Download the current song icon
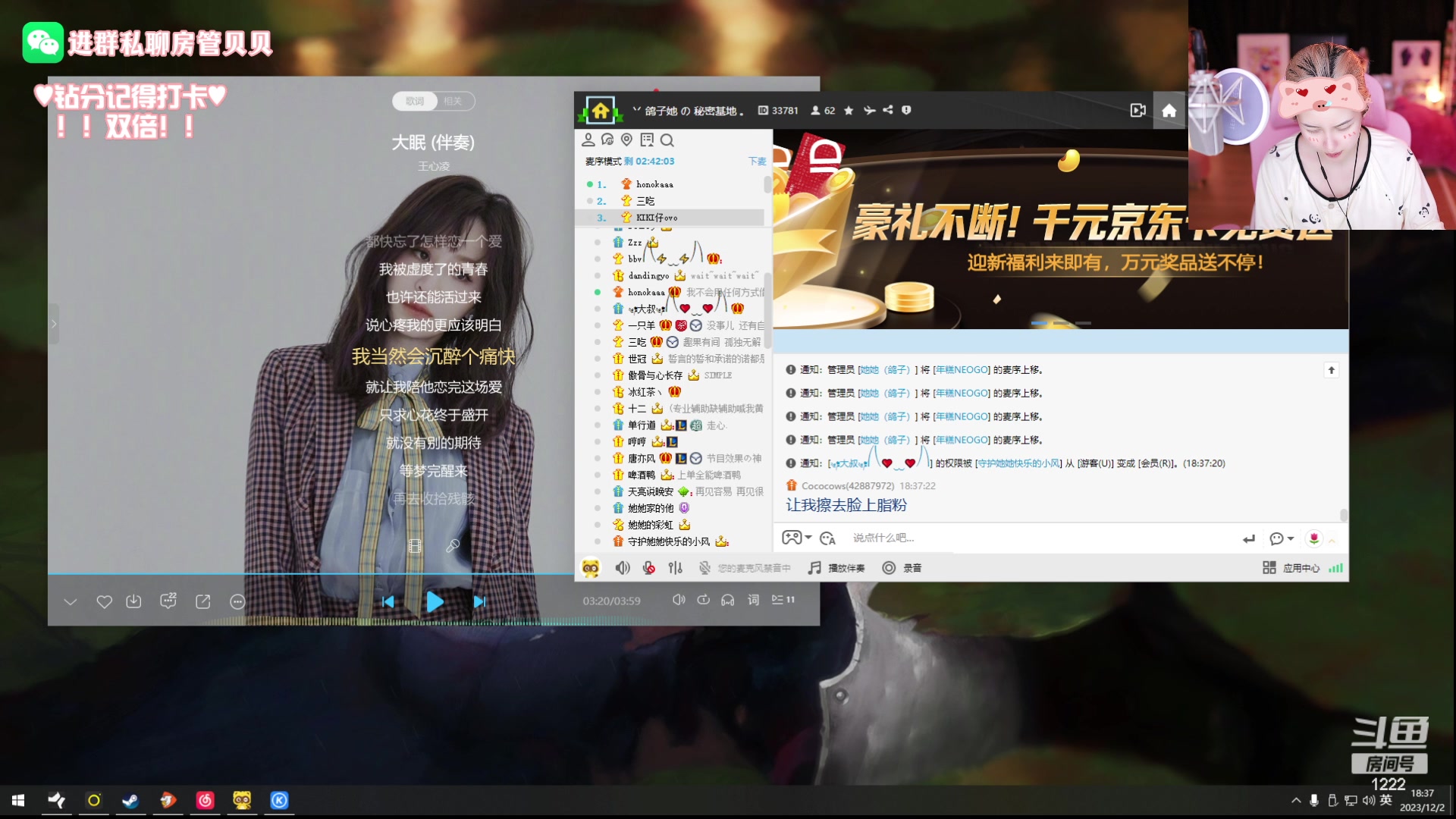Viewport: 1456px width, 819px height. [x=133, y=601]
